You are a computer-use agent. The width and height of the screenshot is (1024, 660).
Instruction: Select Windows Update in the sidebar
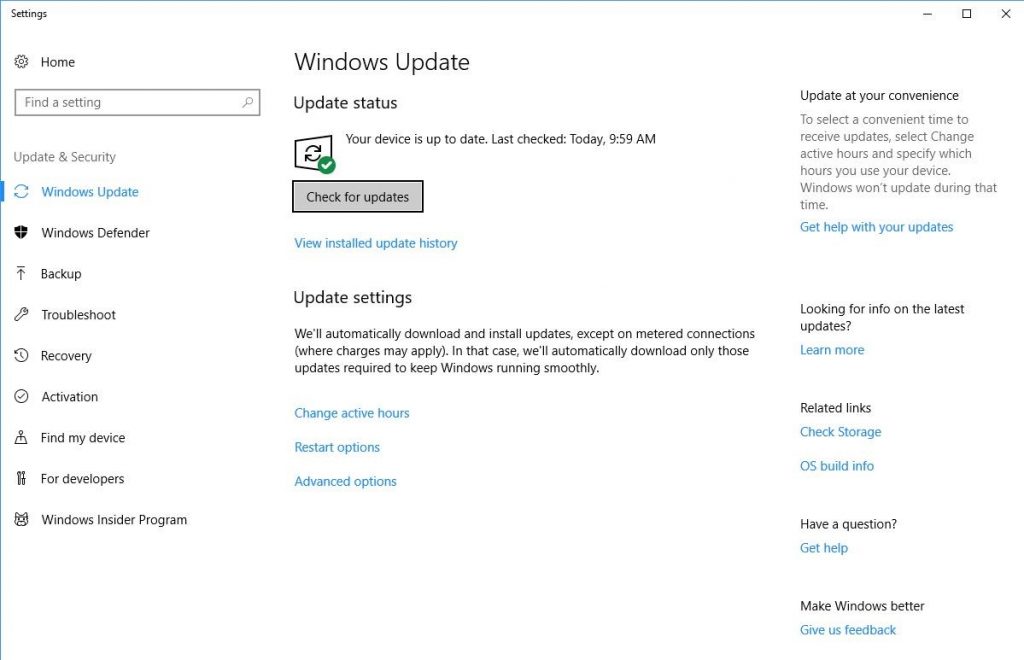click(x=89, y=192)
